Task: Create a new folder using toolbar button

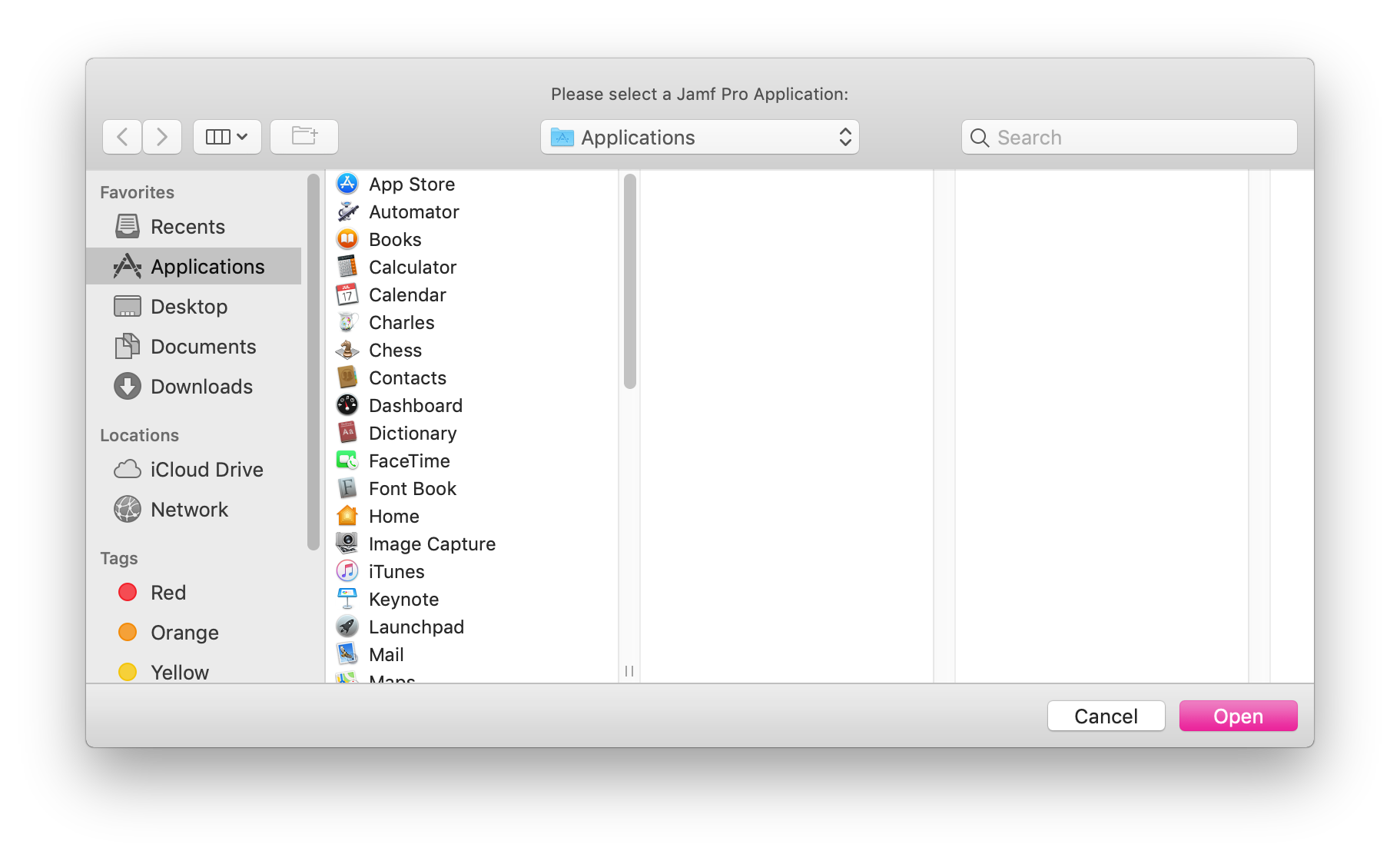Action: pyautogui.click(x=304, y=137)
